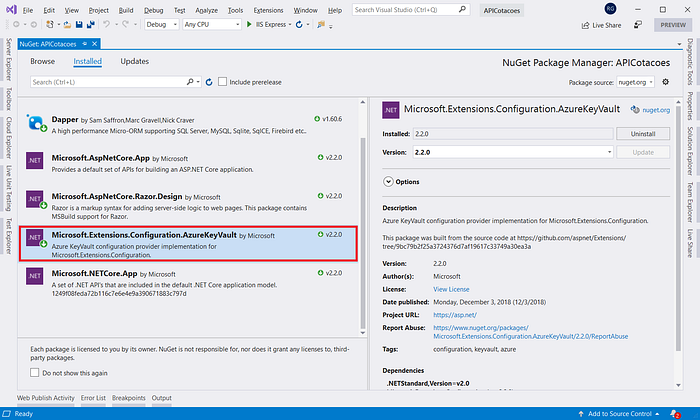Viewport: 700px width, 420px height.
Task: Open the File menu
Action: click(x=28, y=10)
